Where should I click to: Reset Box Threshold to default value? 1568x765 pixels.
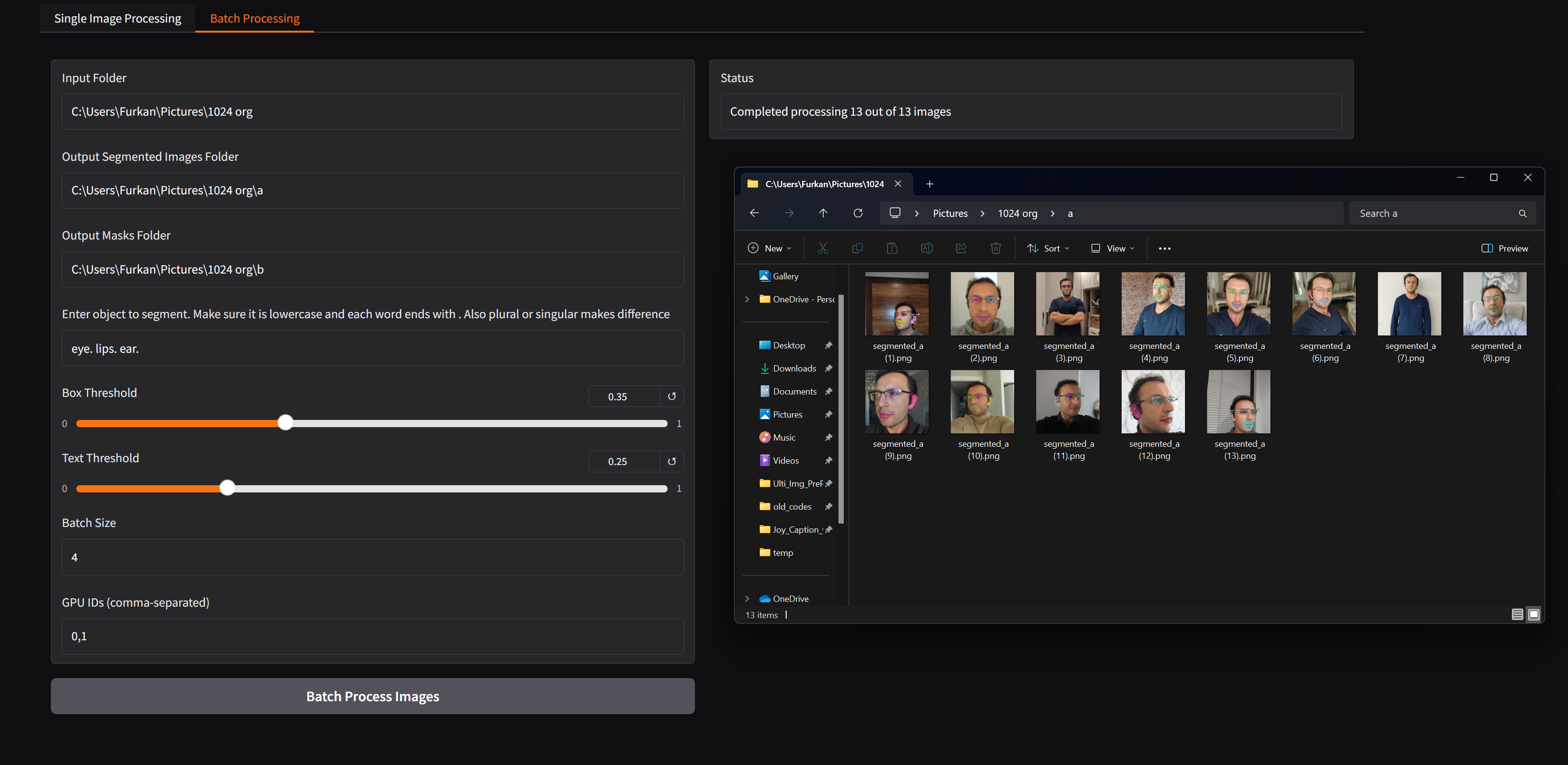pos(671,396)
